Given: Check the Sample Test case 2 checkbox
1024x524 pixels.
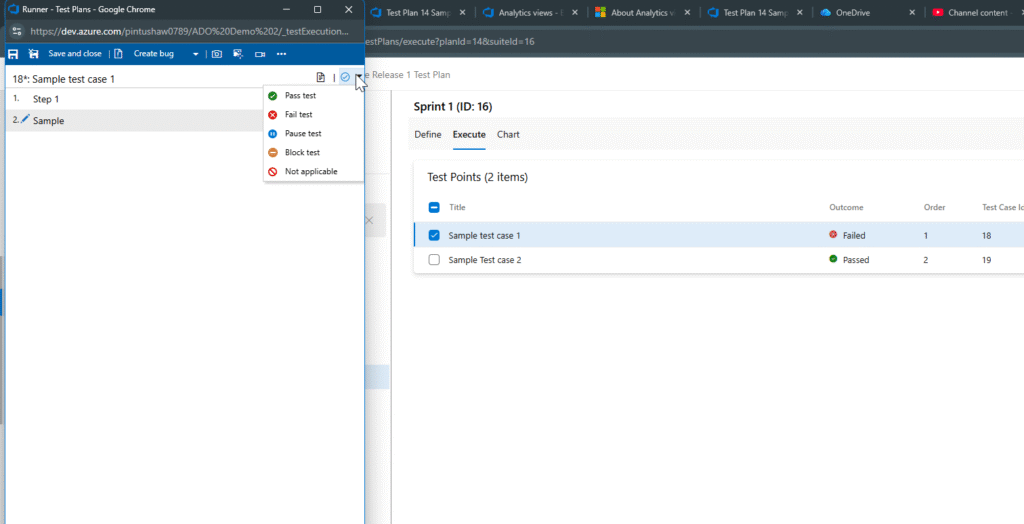Looking at the screenshot, I should click(434, 260).
